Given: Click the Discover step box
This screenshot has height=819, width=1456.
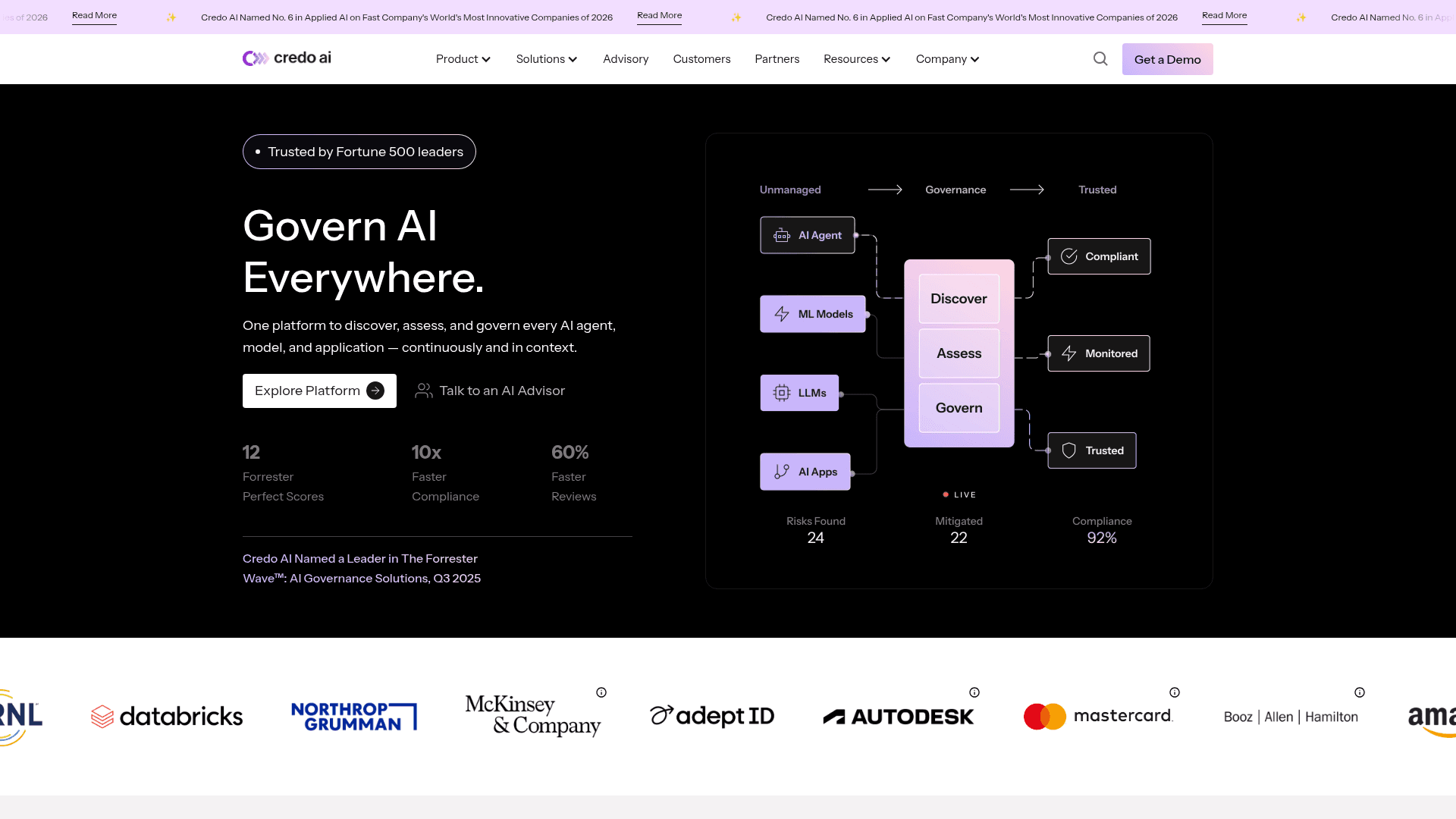Looking at the screenshot, I should (x=959, y=299).
